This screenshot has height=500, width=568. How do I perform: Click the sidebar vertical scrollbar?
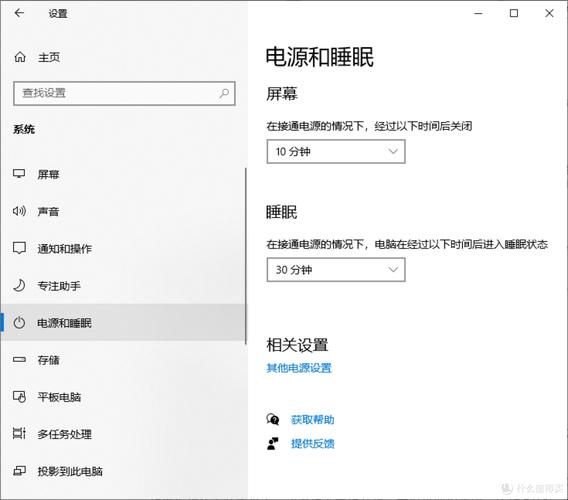(x=246, y=256)
